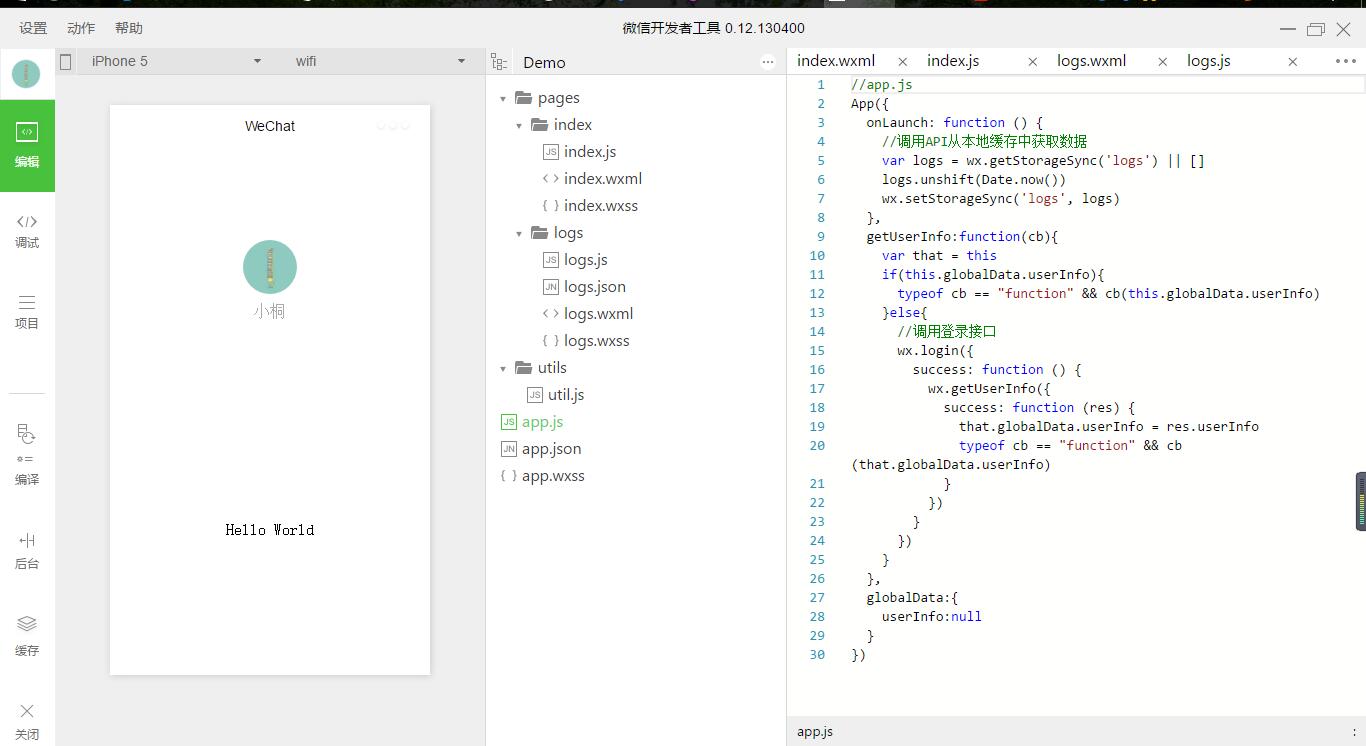Image resolution: width=1366 pixels, height=746 pixels.
Task: Click the WeChat title in simulator
Action: pyautogui.click(x=270, y=126)
